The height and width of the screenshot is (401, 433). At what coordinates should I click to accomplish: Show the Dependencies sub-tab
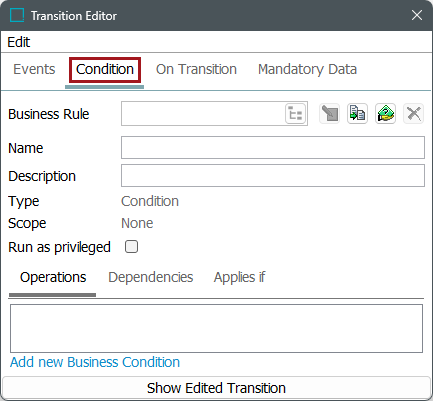151,277
